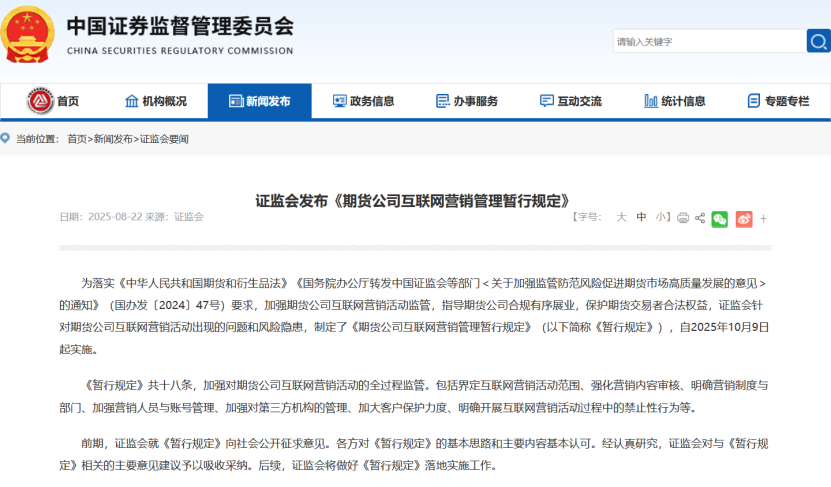The width and height of the screenshot is (831, 487).
Task: Click the chat icon beside 互动交流
Action: 546,101
